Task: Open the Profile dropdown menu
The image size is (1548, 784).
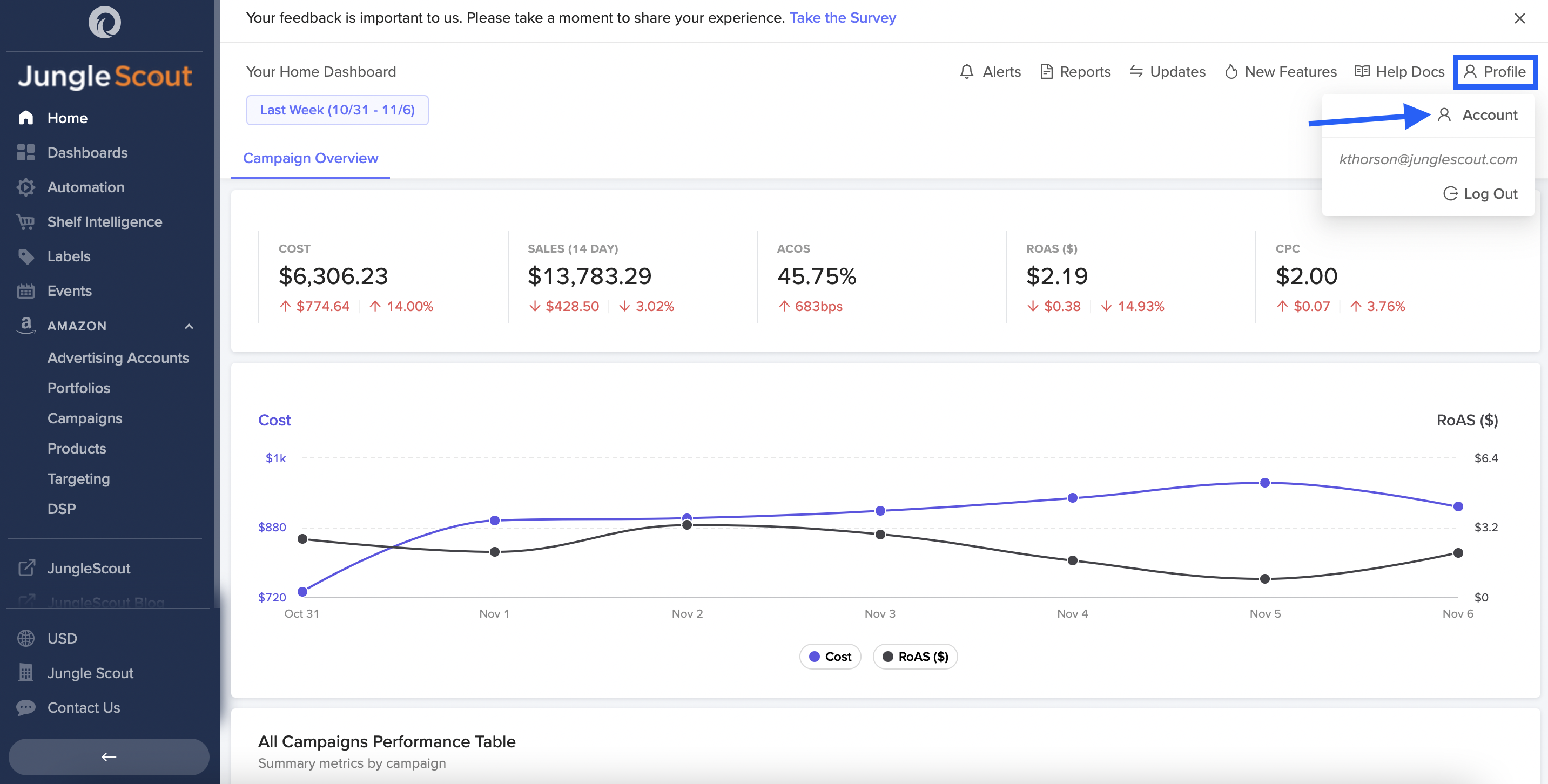Action: pyautogui.click(x=1495, y=71)
